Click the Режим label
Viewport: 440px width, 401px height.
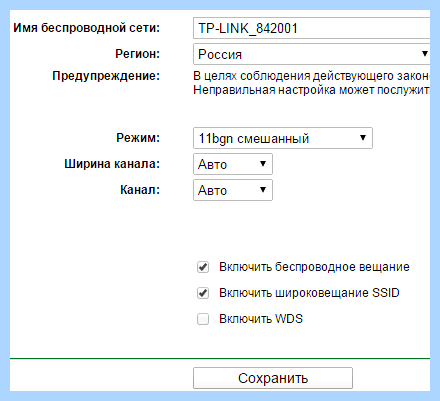pyautogui.click(x=138, y=138)
